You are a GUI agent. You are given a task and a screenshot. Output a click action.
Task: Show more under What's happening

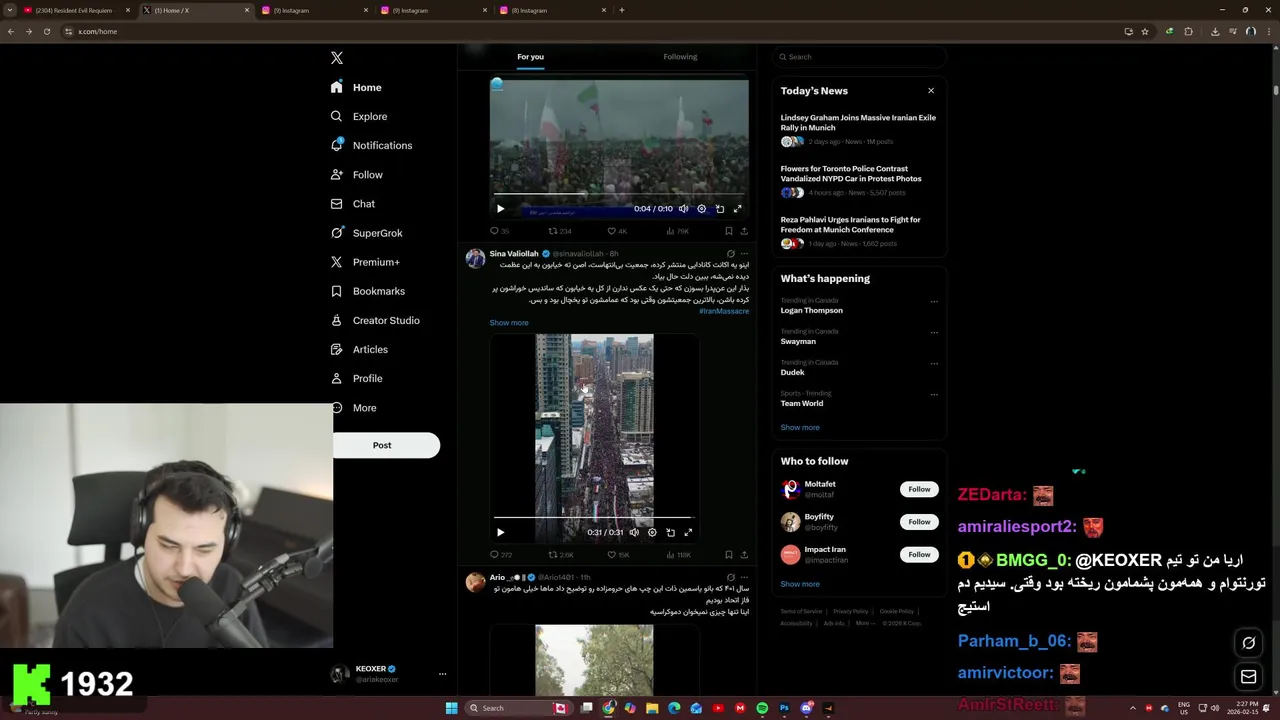point(799,427)
